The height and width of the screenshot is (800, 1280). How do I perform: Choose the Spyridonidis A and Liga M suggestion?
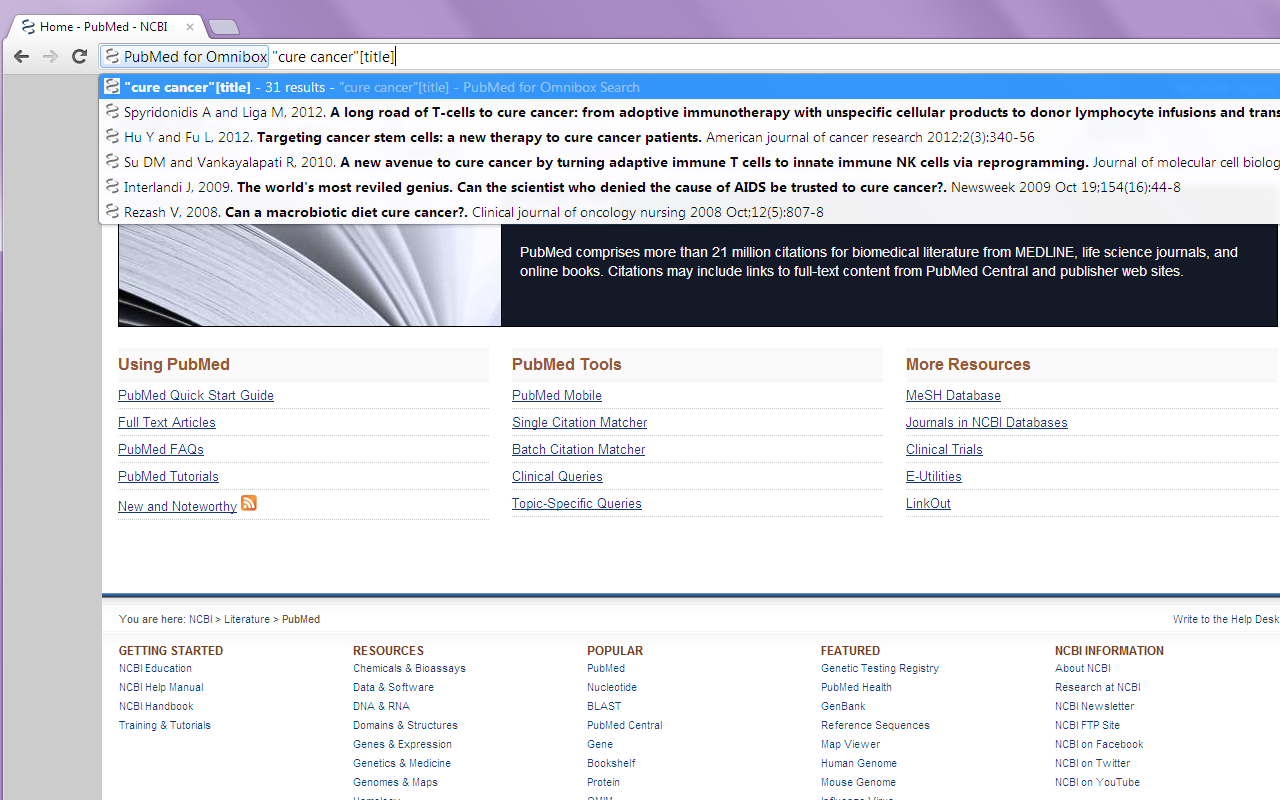pyautogui.click(x=690, y=112)
